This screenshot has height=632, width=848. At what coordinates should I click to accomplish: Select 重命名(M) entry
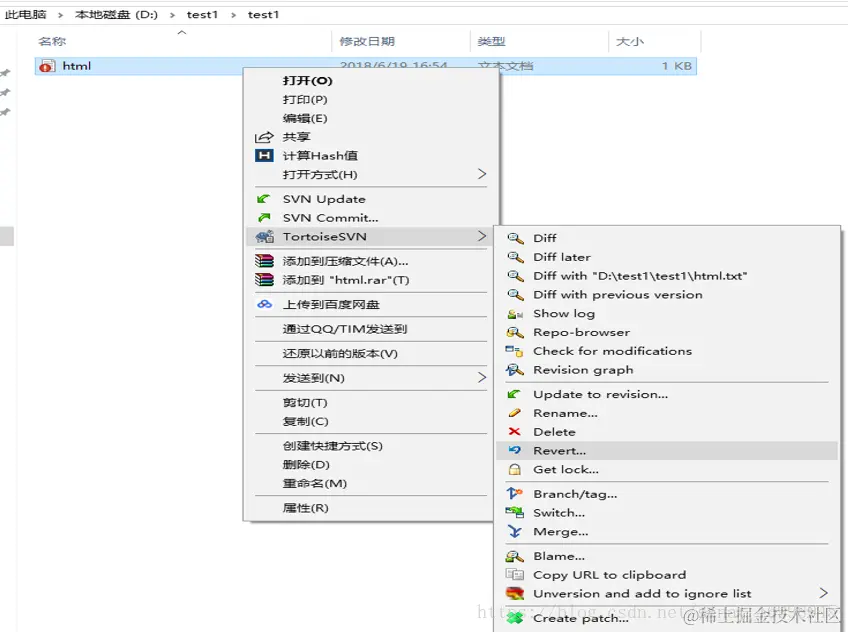(x=314, y=484)
